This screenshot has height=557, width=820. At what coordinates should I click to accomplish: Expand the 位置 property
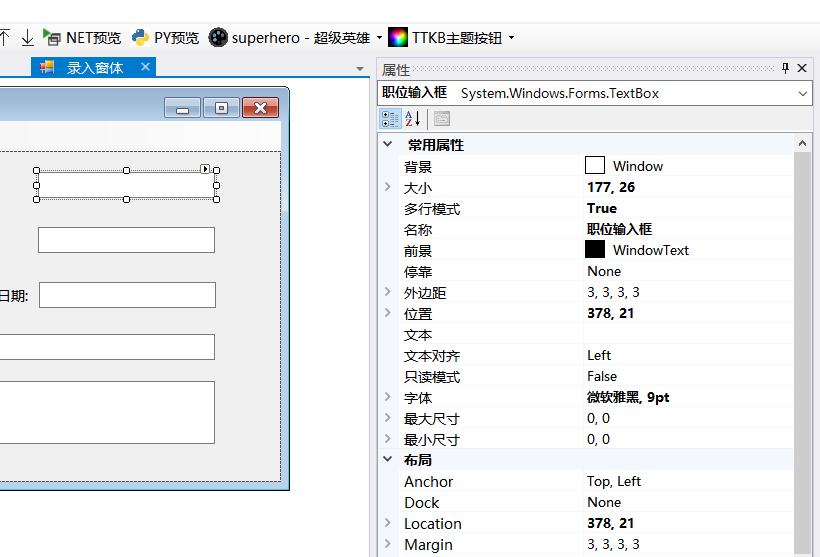click(x=388, y=313)
